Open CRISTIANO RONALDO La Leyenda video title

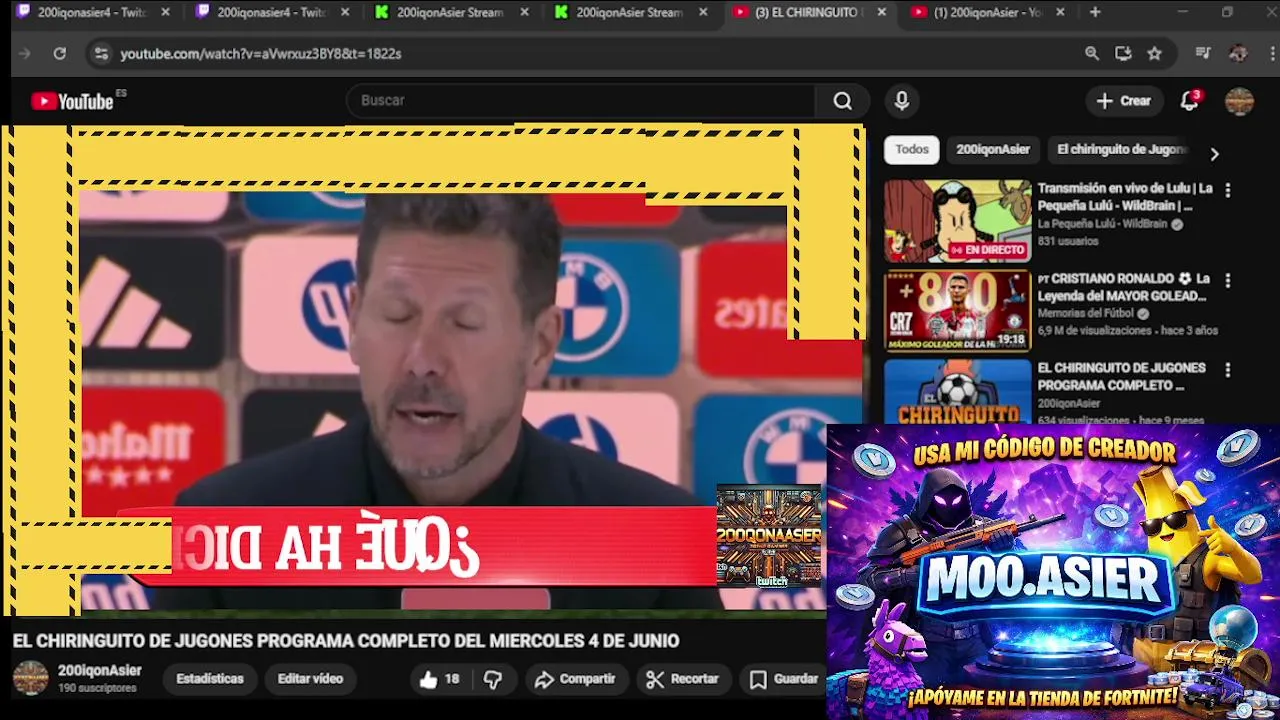click(1123, 287)
